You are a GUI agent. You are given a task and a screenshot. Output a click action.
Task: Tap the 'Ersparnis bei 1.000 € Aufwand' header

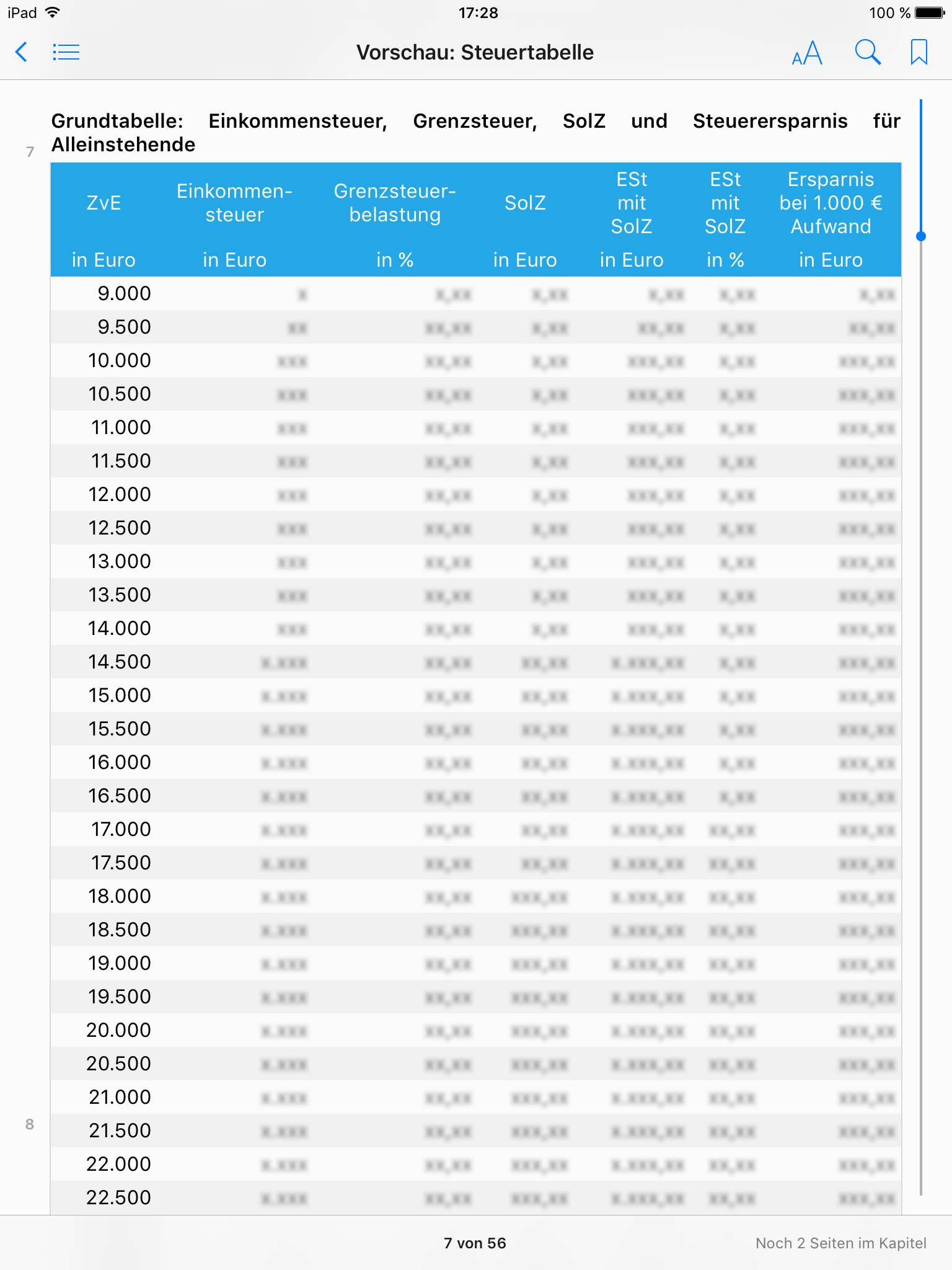tap(831, 203)
